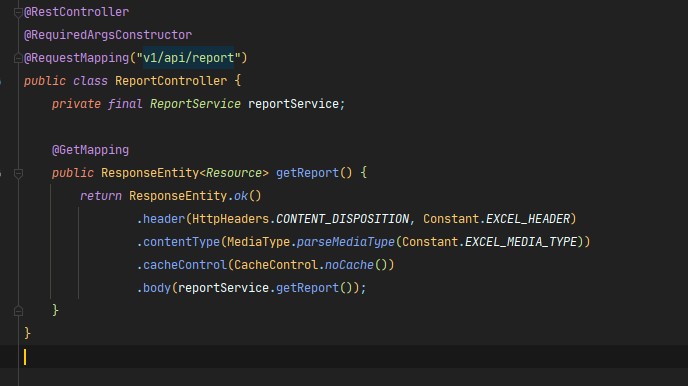Click the ReportService type in field declaration
The width and height of the screenshot is (688, 386).
(x=195, y=104)
